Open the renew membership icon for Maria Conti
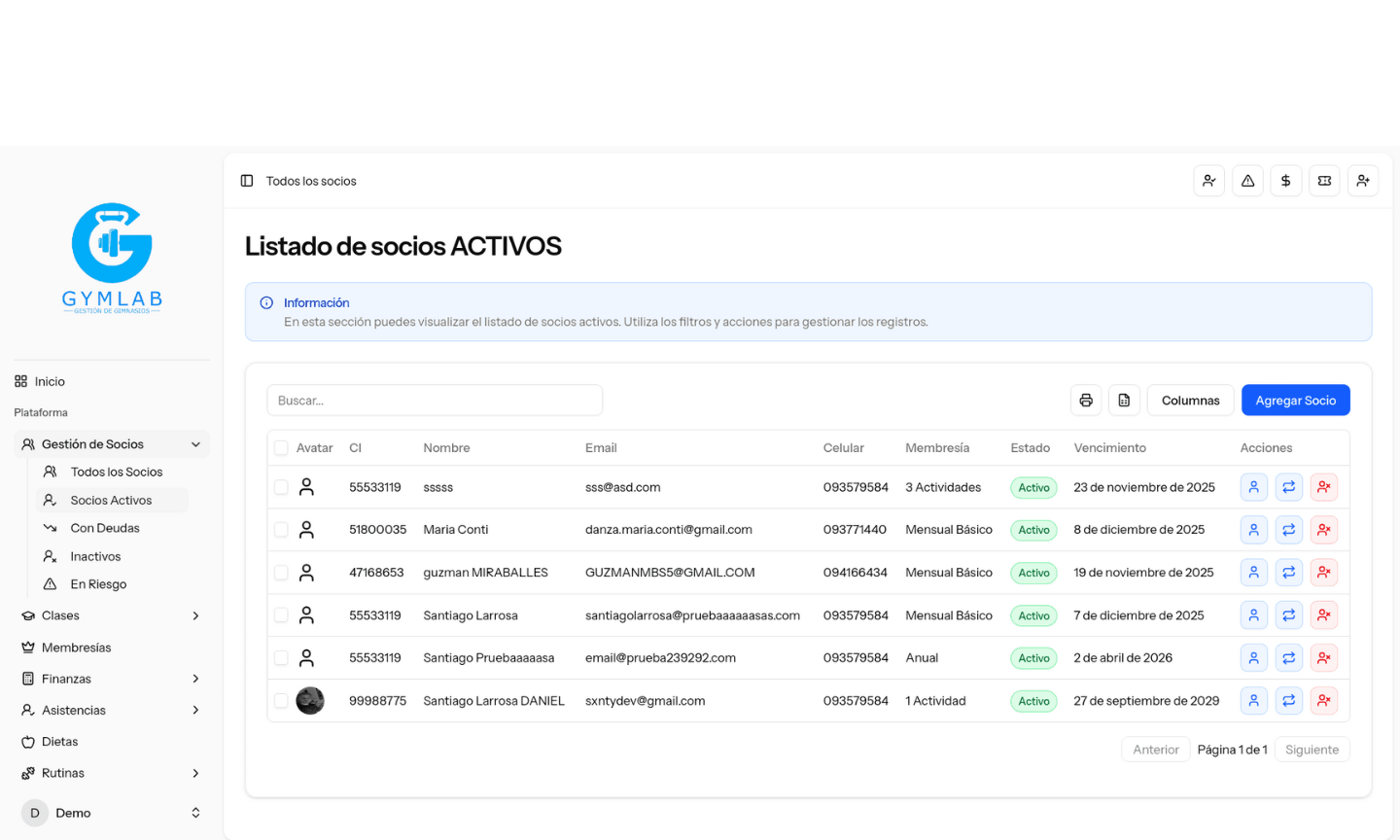This screenshot has width=1400, height=840. [1288, 529]
